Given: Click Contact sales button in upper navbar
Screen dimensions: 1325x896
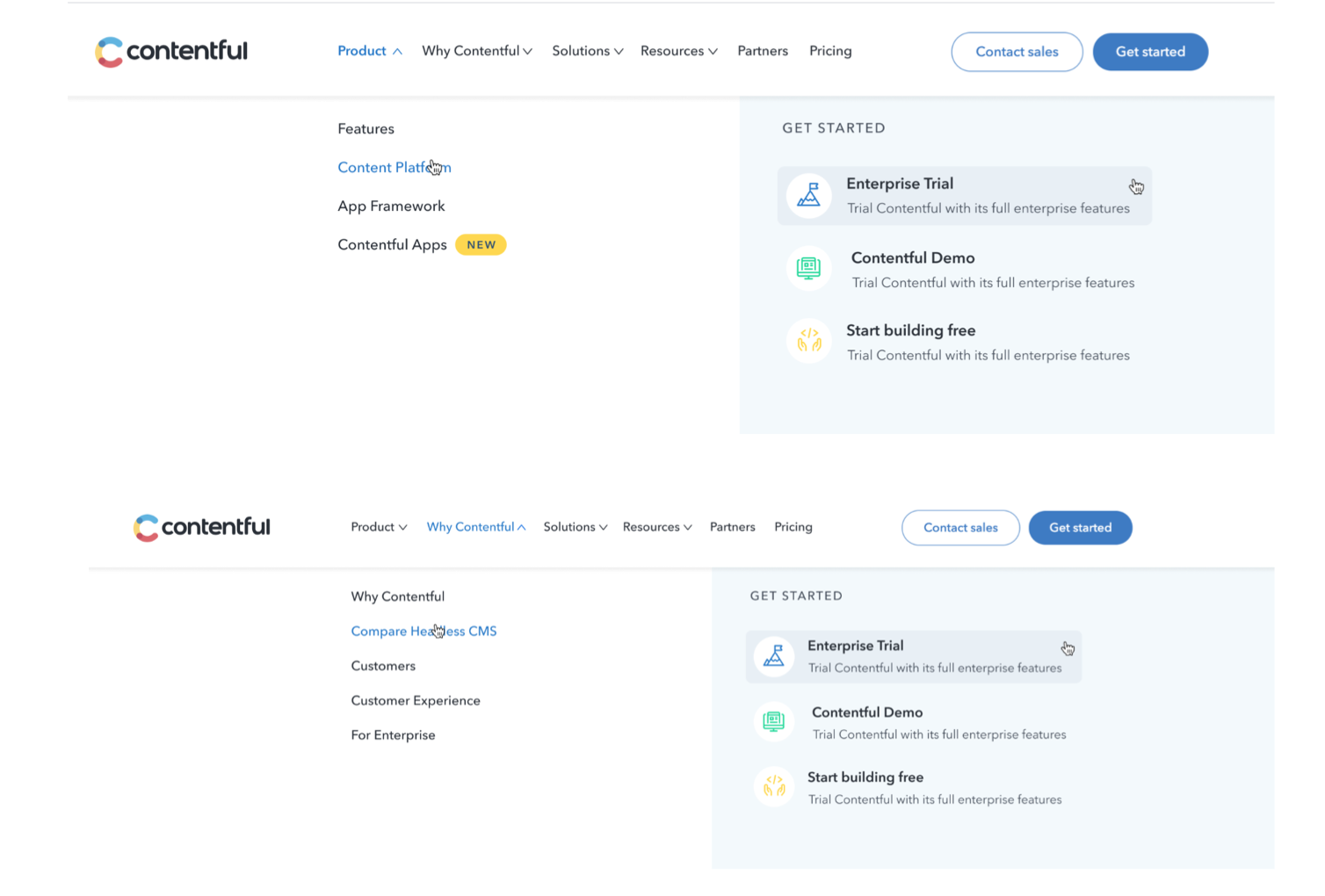Looking at the screenshot, I should coord(1017,52).
